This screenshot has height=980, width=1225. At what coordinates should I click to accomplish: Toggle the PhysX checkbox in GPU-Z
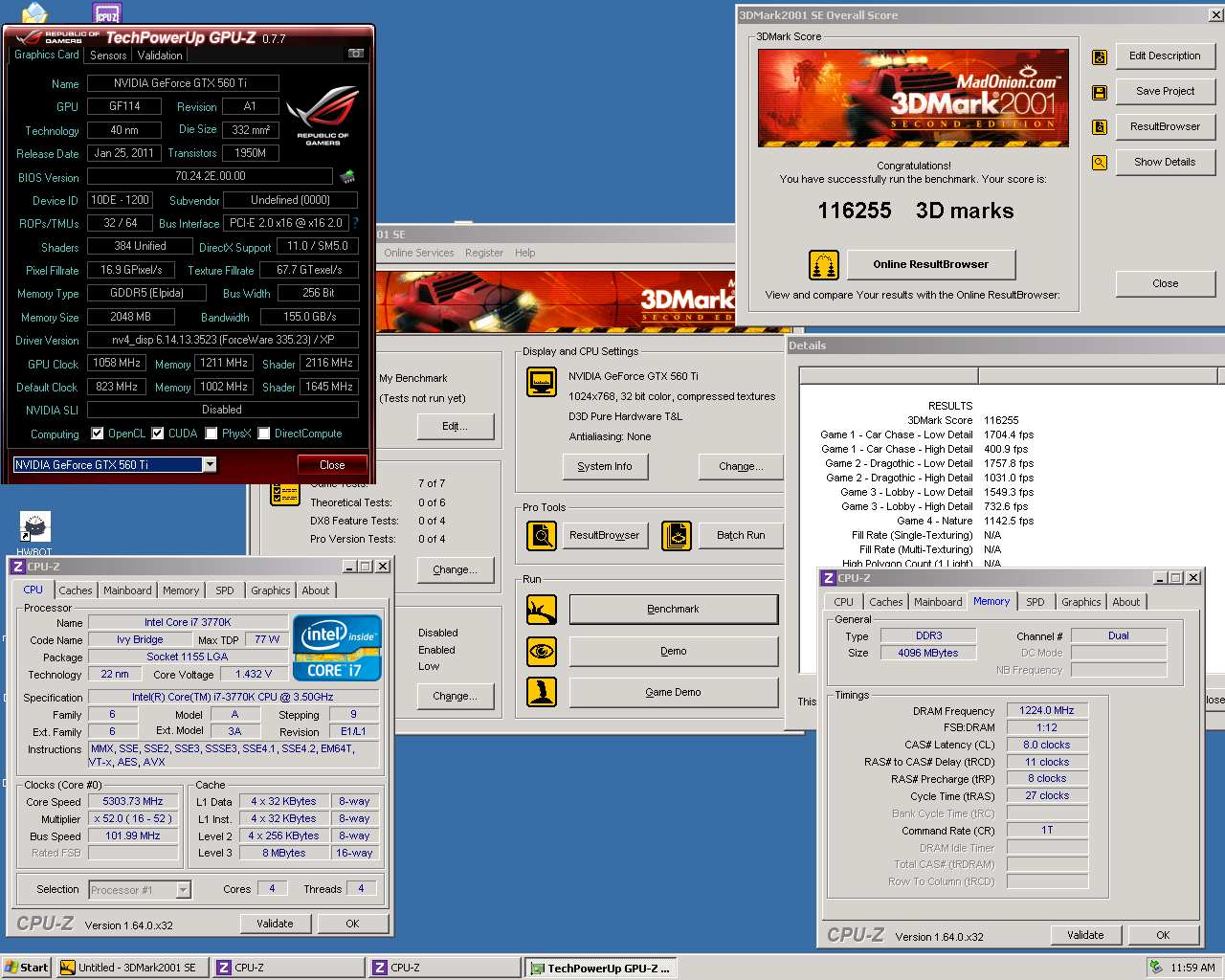pos(212,434)
